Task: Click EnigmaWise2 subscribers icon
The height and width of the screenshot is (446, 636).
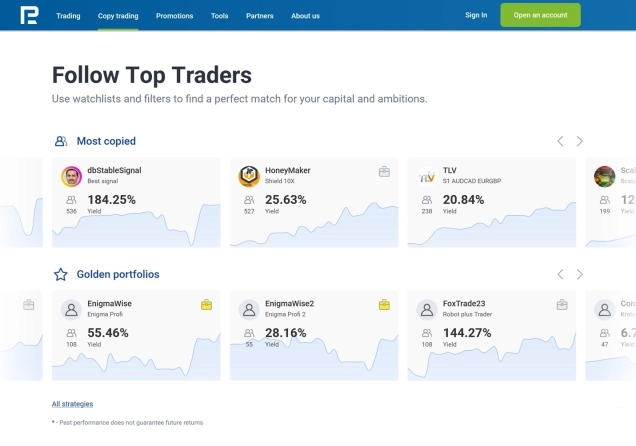Action: 249,333
